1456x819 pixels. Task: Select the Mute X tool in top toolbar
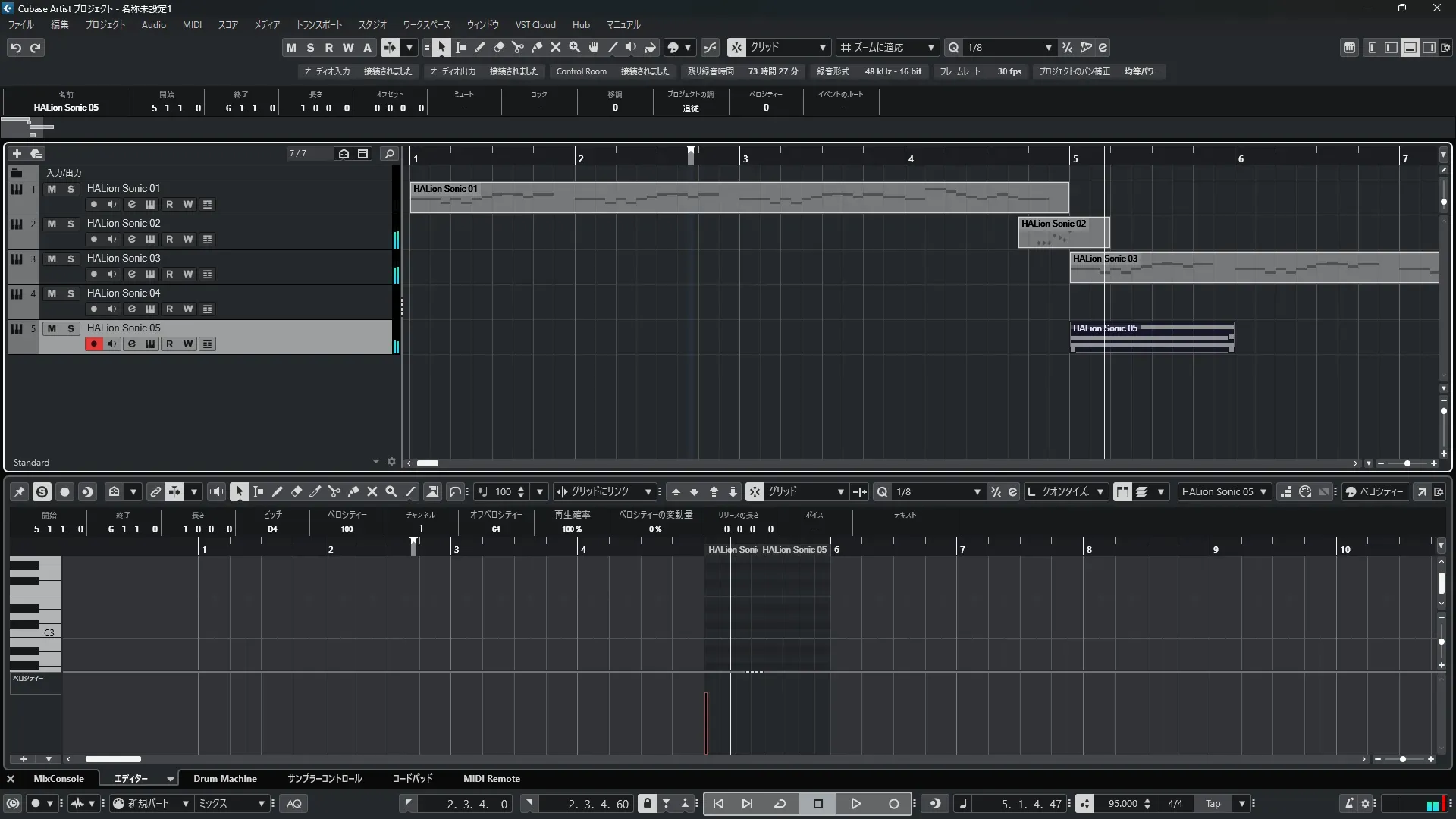556,48
